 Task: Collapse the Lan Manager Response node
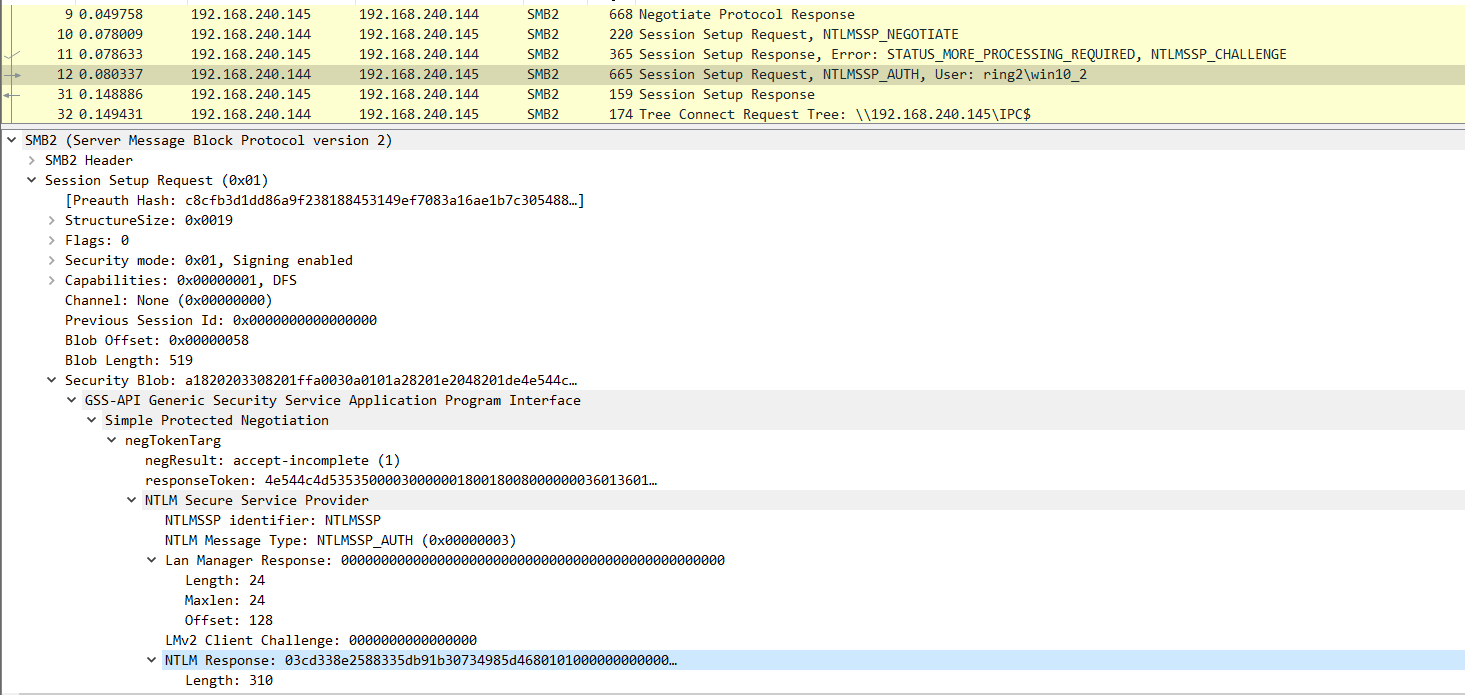152,560
